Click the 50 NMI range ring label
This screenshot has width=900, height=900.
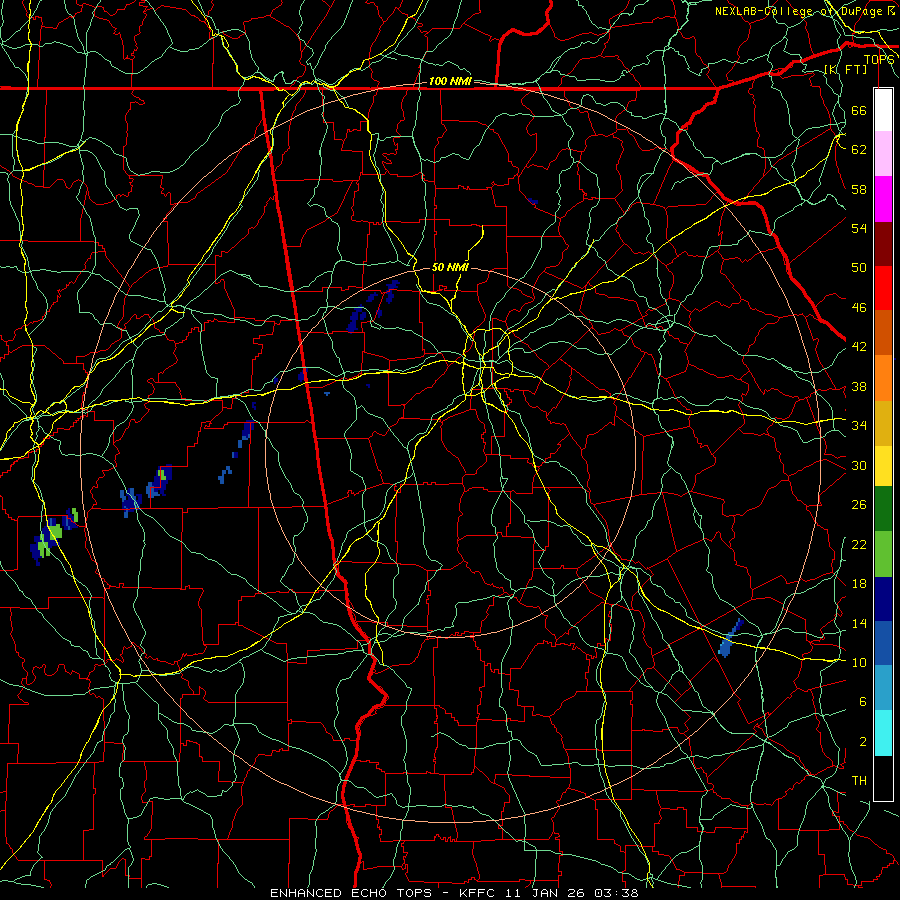450,267
